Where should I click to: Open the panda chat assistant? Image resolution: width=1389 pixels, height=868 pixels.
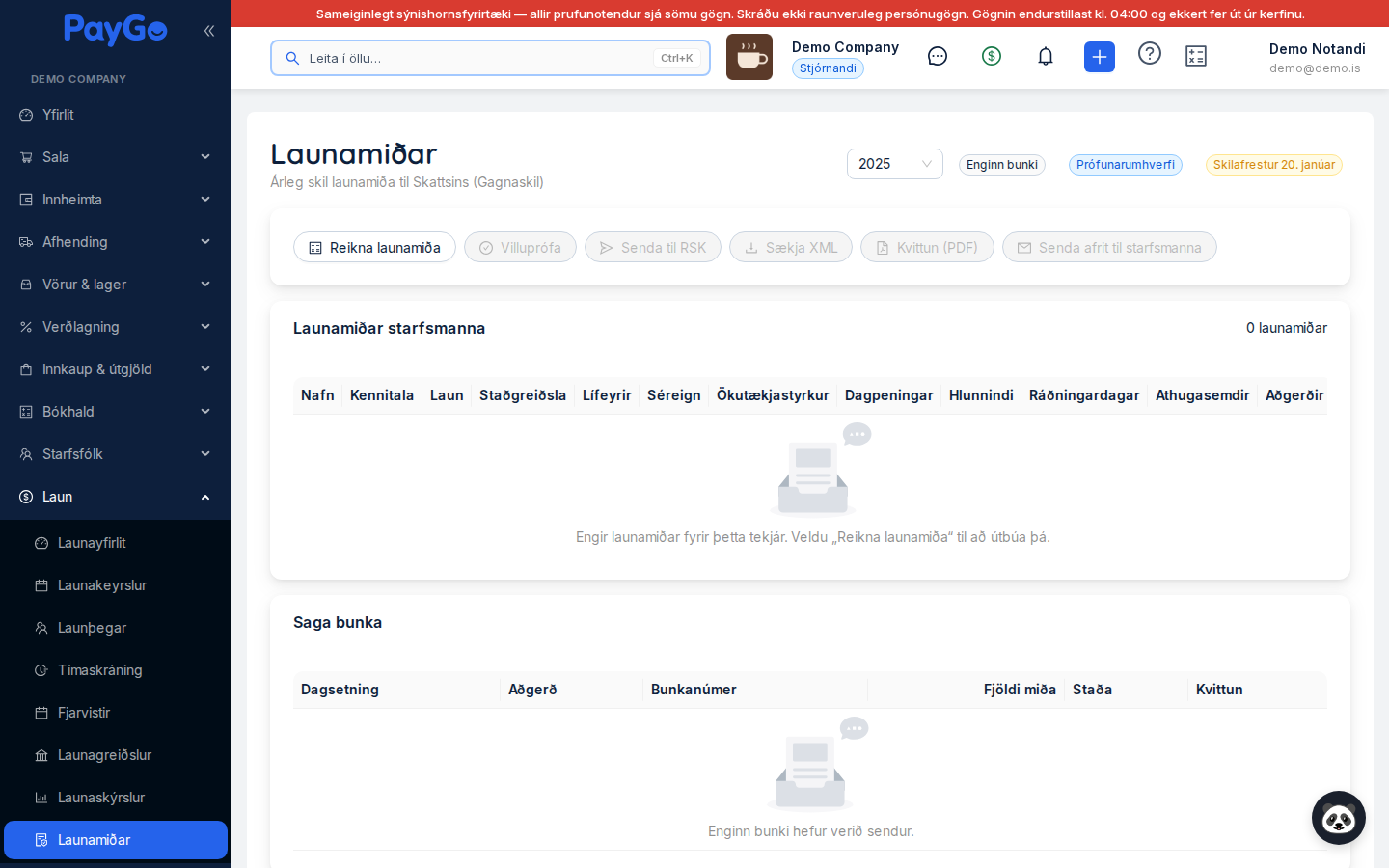1339,818
